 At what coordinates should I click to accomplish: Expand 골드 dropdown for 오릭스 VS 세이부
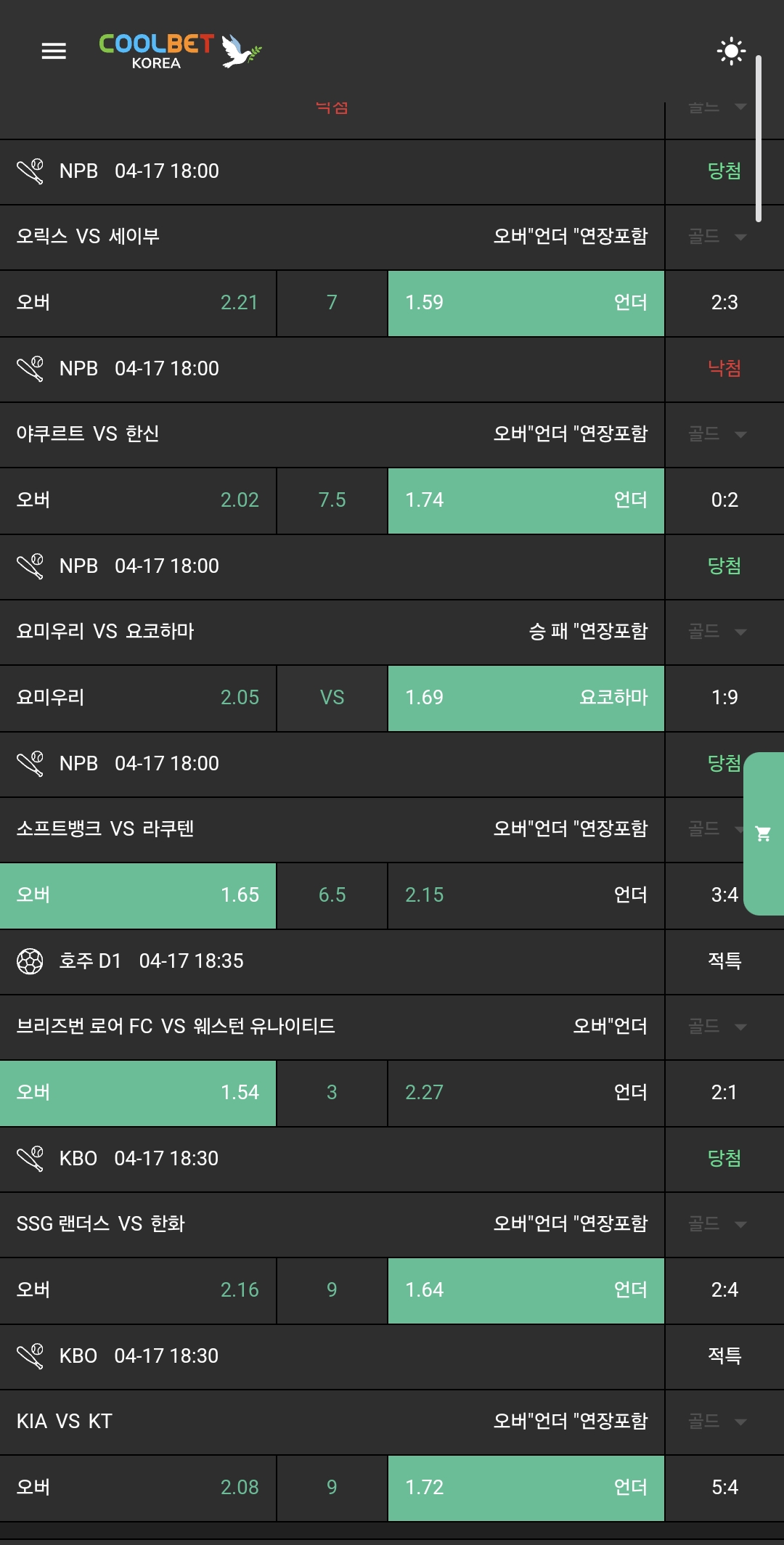coord(717,237)
